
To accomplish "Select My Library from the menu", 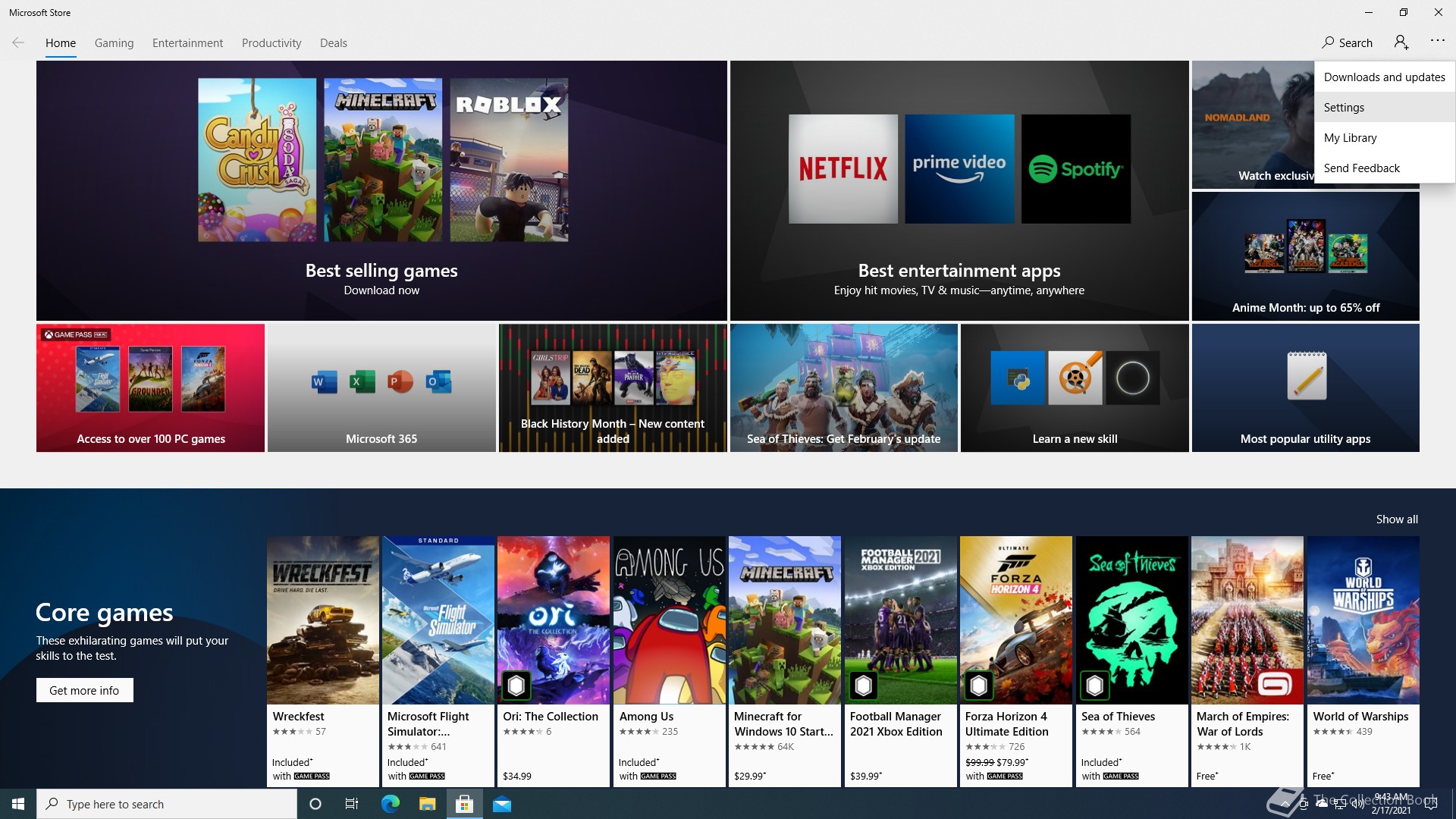I will pyautogui.click(x=1384, y=138).
